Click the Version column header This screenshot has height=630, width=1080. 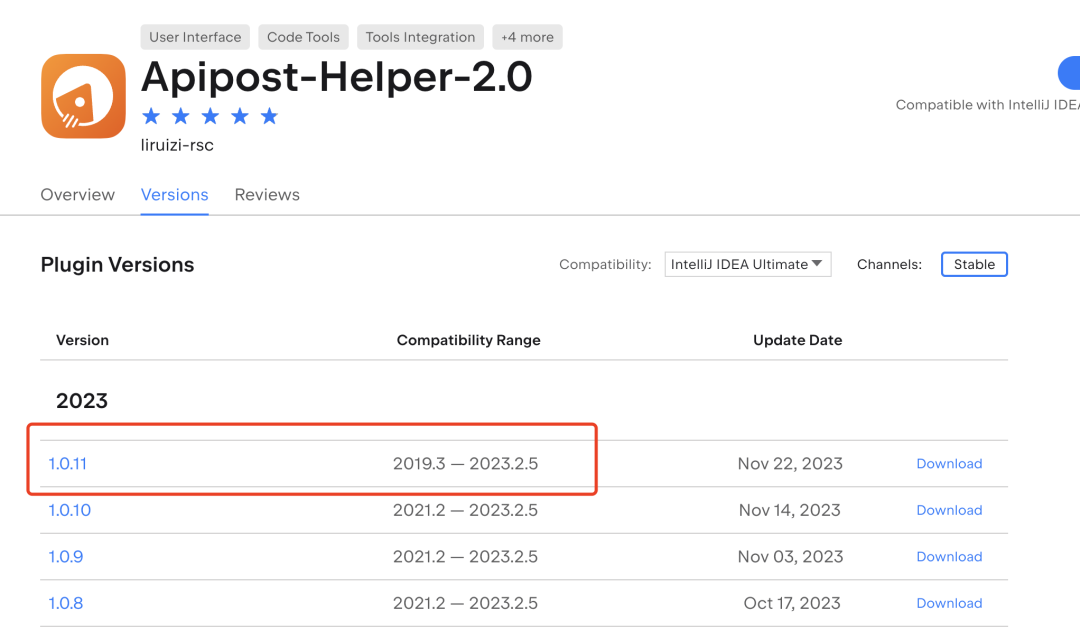82,340
